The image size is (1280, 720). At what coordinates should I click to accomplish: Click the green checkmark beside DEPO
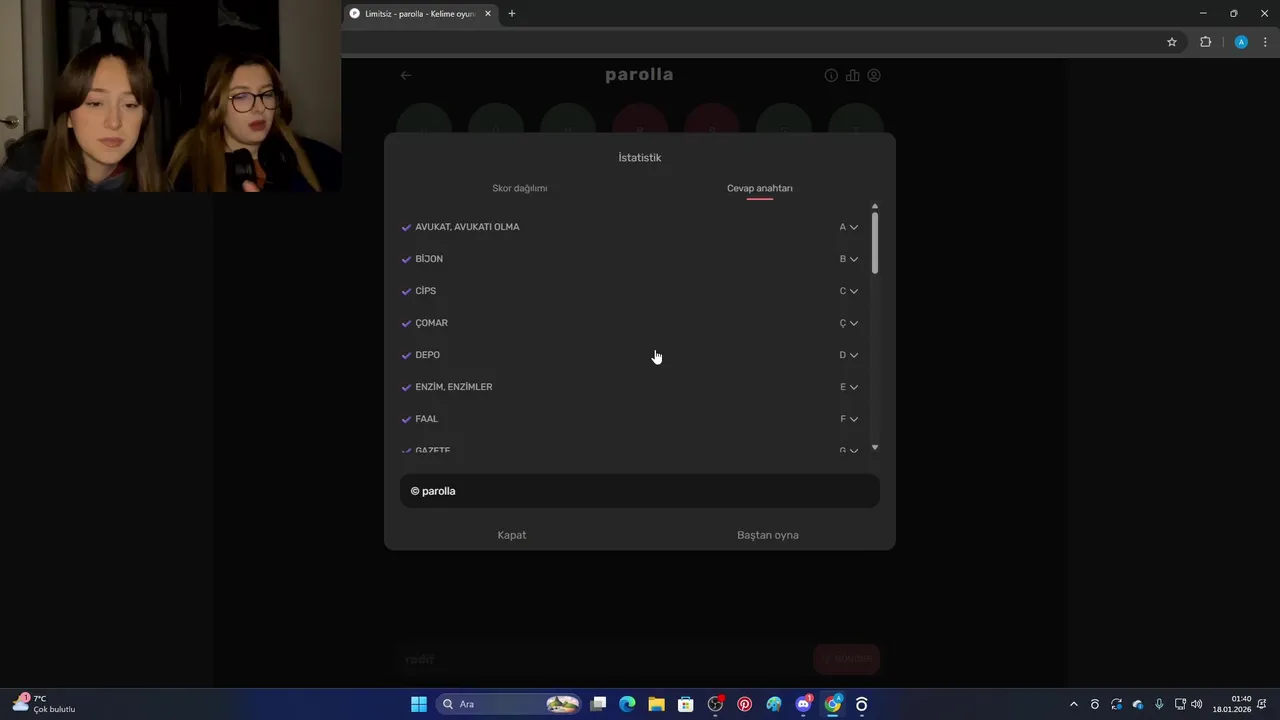[x=406, y=355]
